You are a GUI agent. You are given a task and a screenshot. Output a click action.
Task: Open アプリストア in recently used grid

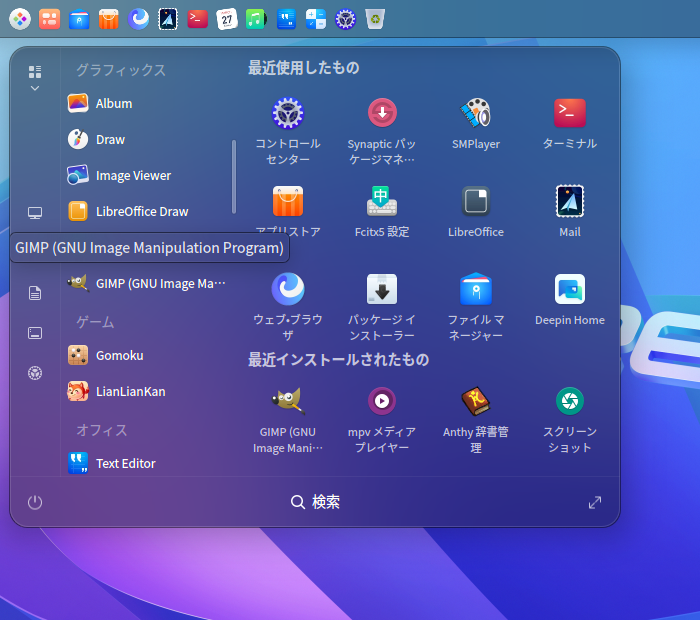(x=288, y=211)
